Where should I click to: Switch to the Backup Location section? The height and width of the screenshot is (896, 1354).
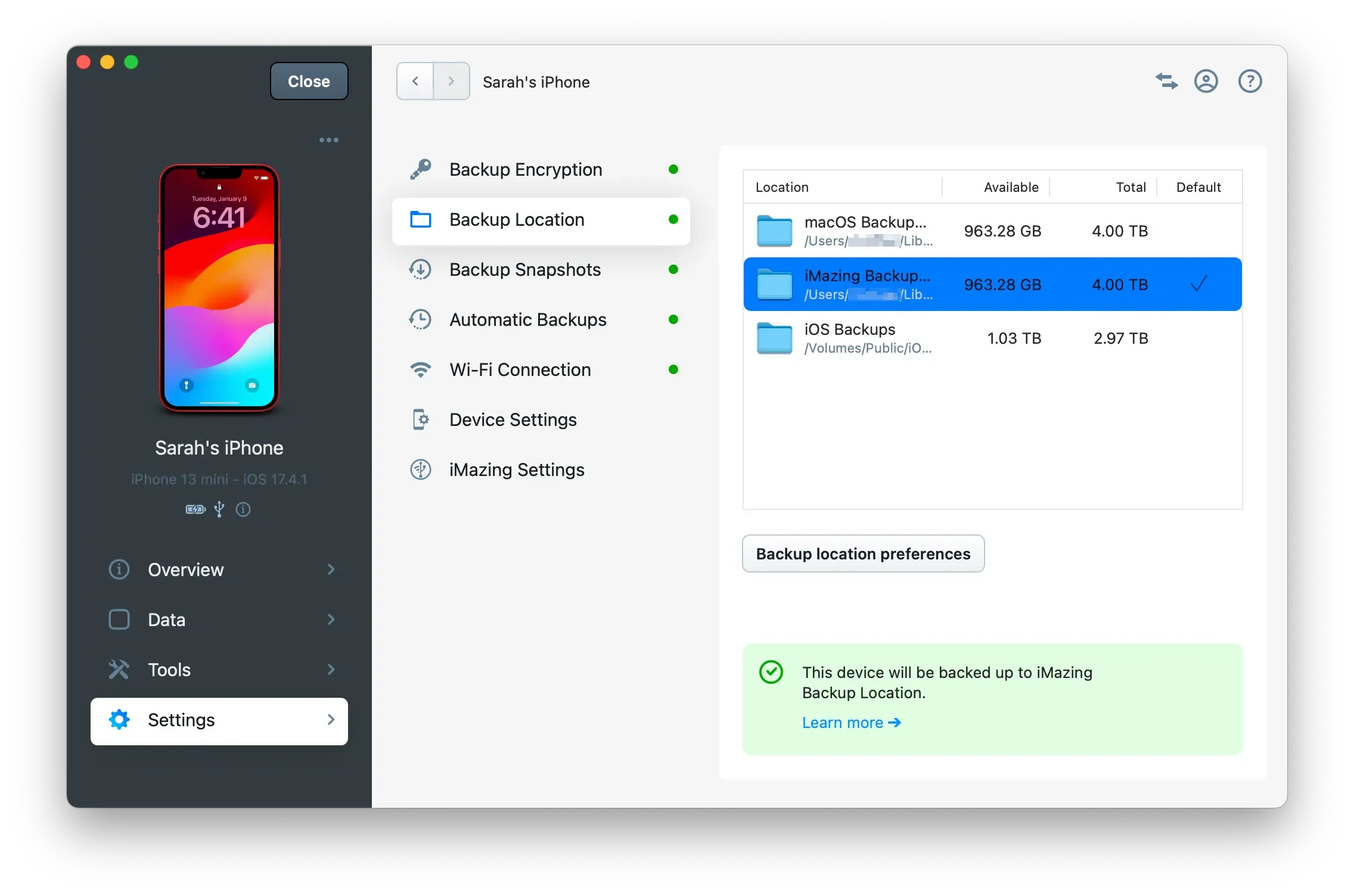point(516,220)
